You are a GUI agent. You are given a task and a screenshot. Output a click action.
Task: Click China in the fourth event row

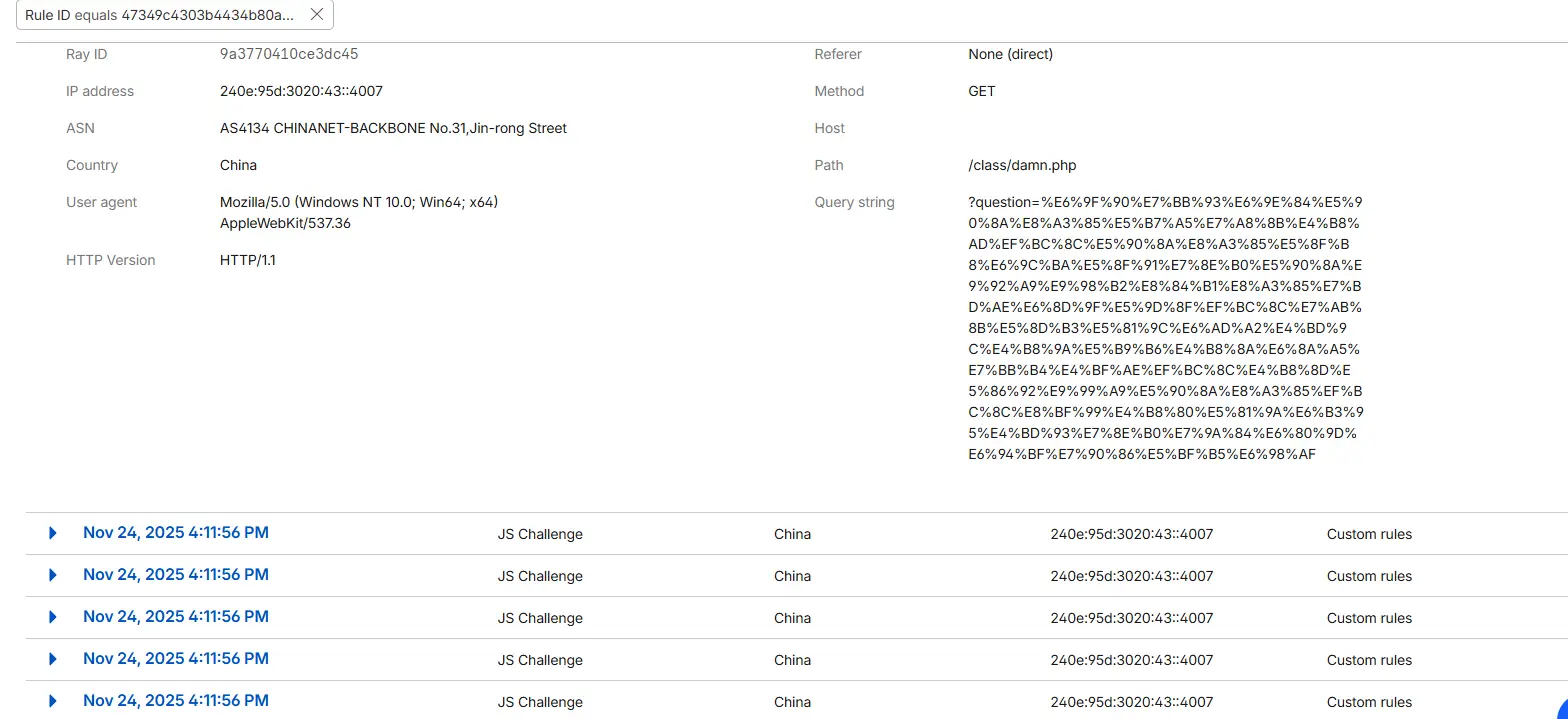pos(792,660)
